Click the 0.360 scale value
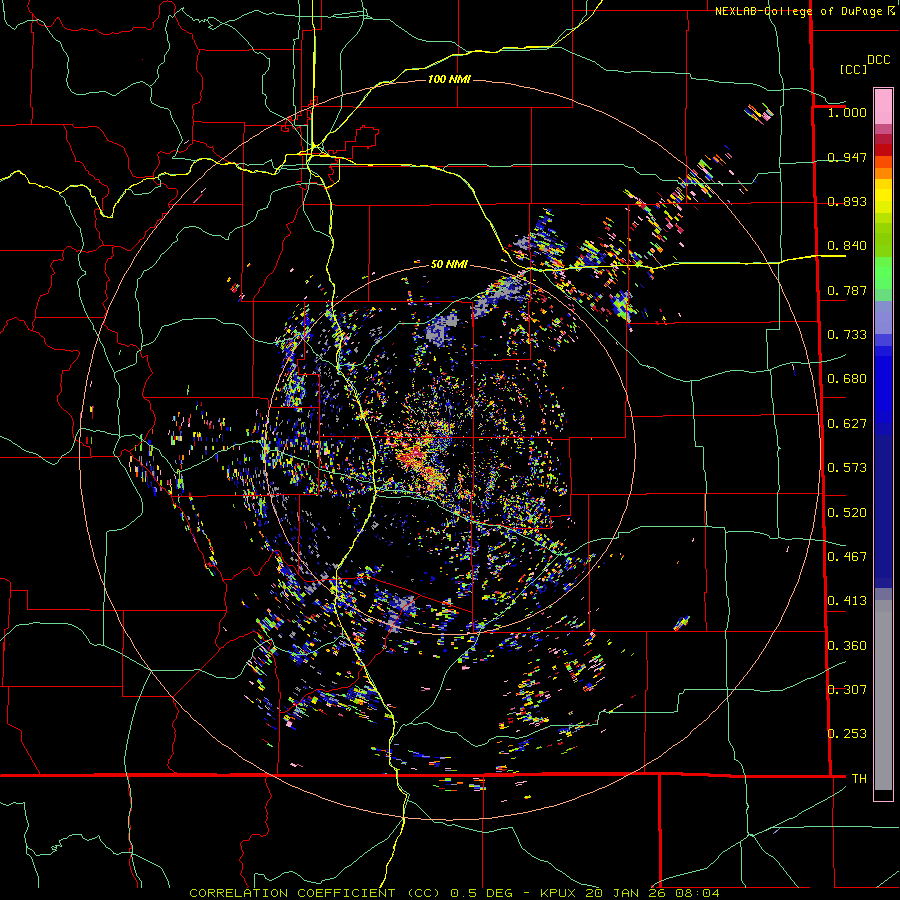 click(847, 646)
